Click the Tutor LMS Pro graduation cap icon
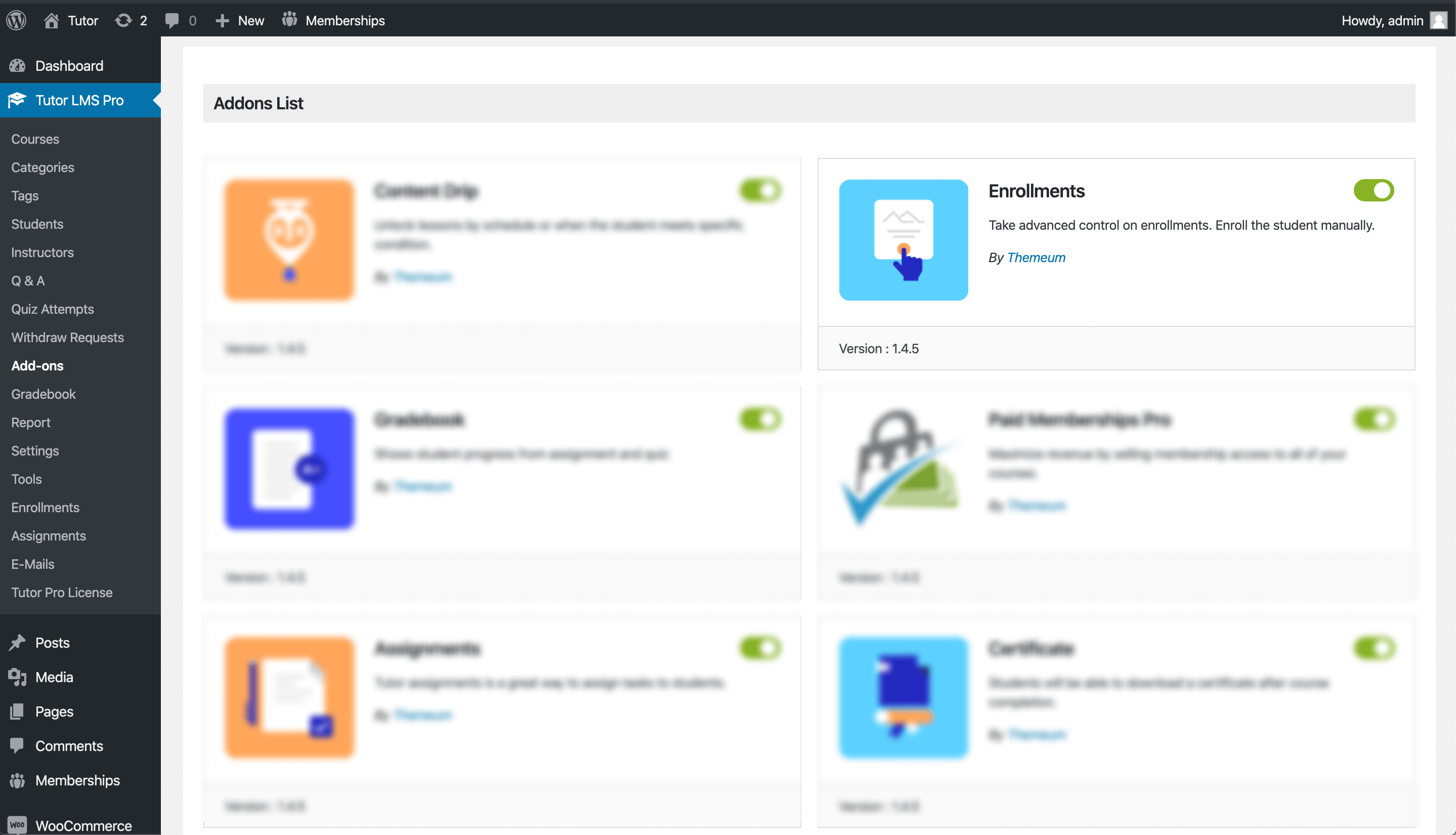The width and height of the screenshot is (1456, 835). [x=17, y=100]
